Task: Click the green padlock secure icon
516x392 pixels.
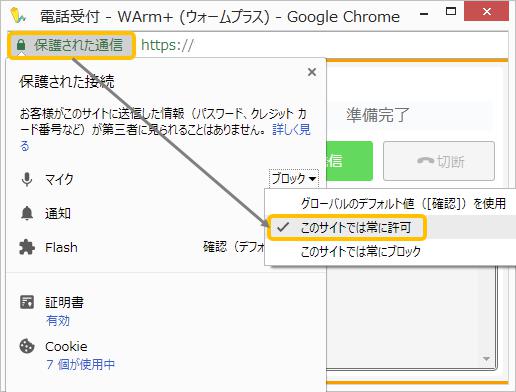Action: click(x=21, y=45)
